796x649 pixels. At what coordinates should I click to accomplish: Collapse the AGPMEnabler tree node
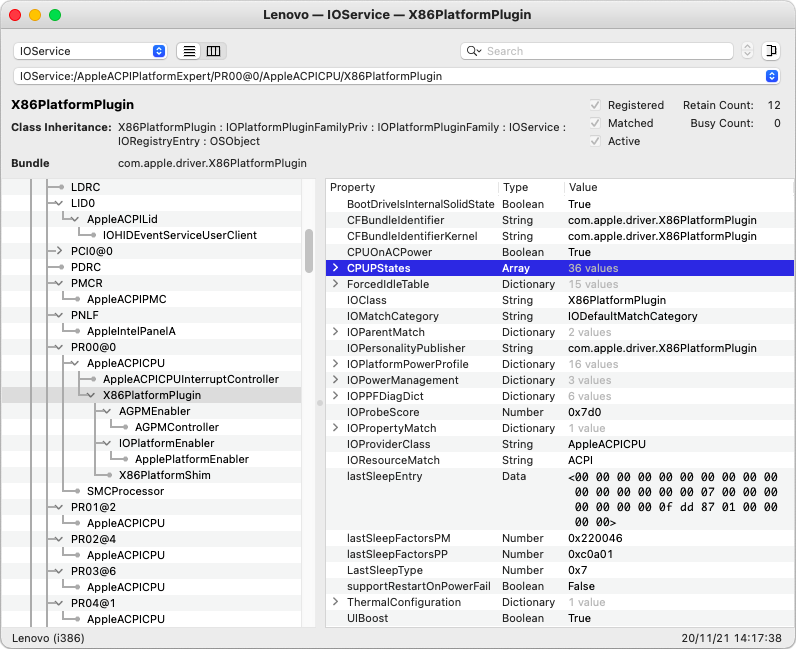(107, 411)
